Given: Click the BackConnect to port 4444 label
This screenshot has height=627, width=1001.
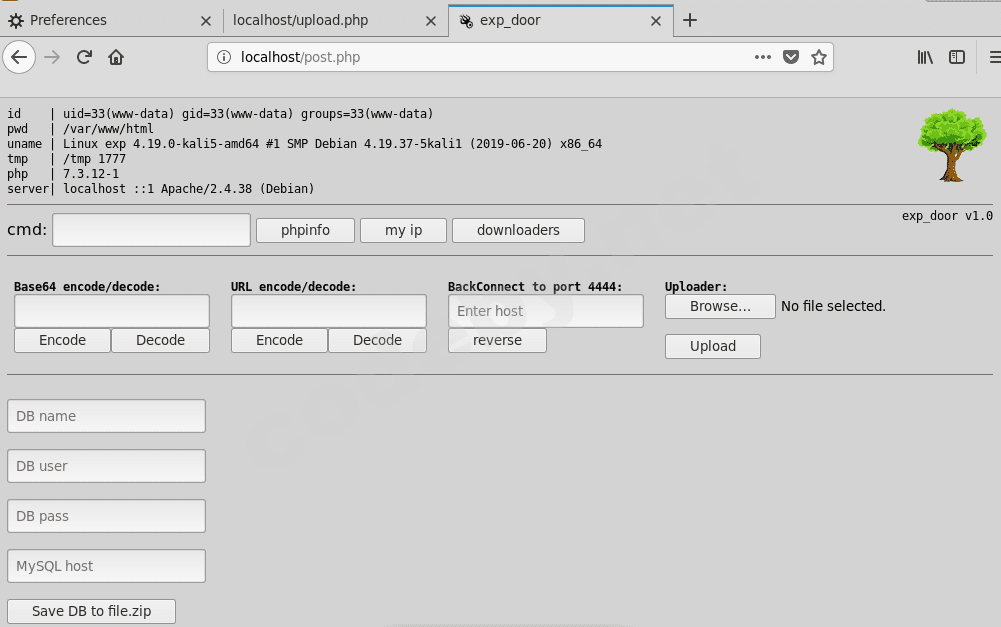Looking at the screenshot, I should tap(535, 287).
